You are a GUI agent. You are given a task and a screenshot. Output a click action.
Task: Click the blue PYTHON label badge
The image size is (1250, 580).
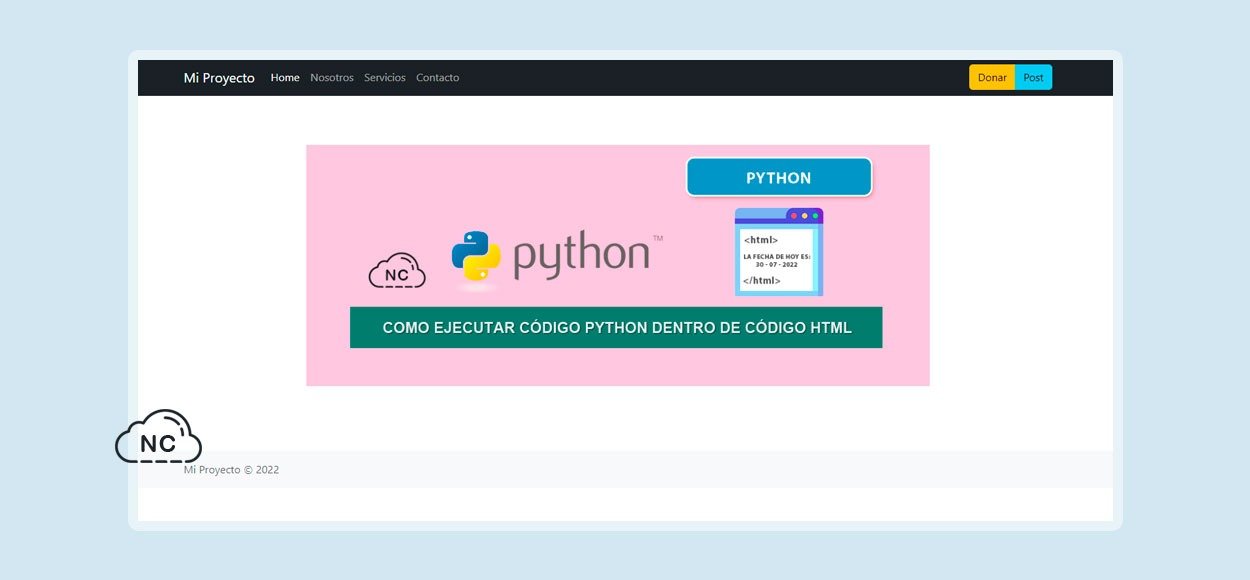pos(779,178)
